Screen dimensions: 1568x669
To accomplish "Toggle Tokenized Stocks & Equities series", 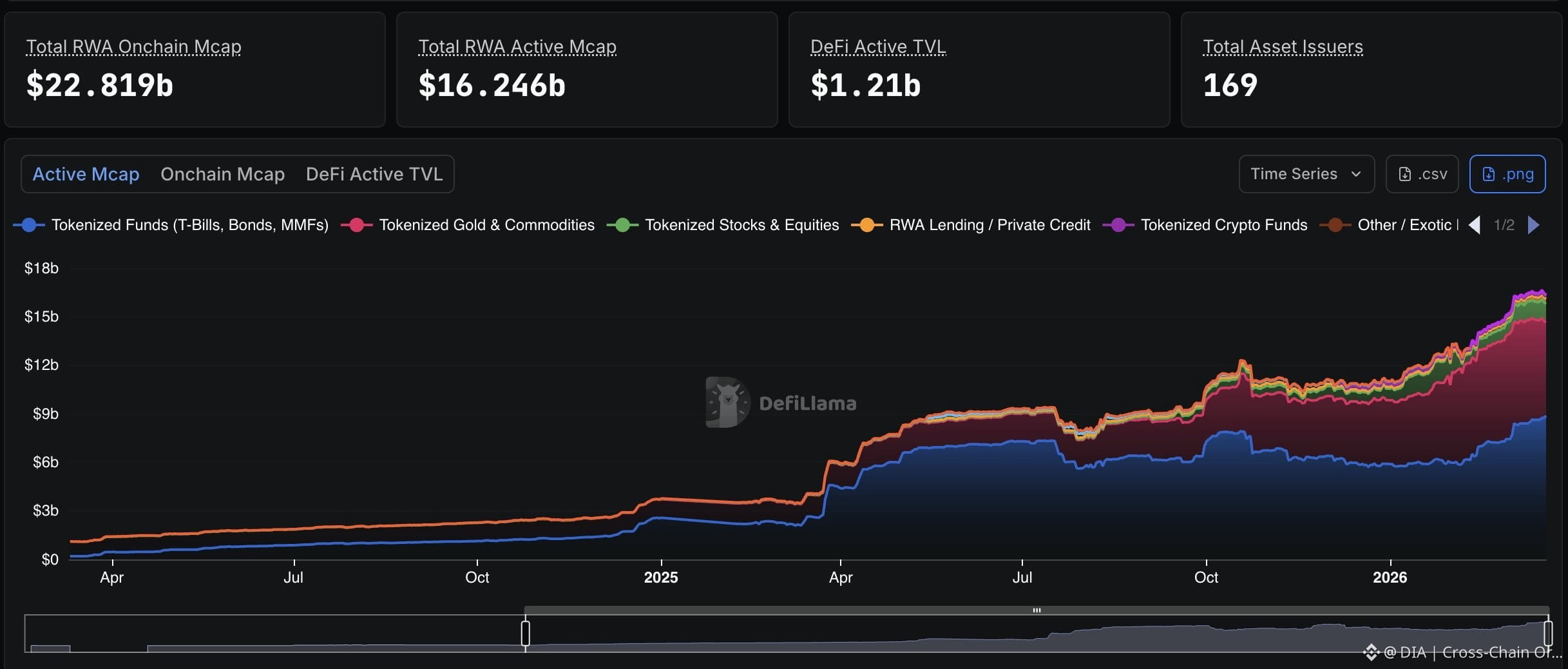I will pos(723,225).
